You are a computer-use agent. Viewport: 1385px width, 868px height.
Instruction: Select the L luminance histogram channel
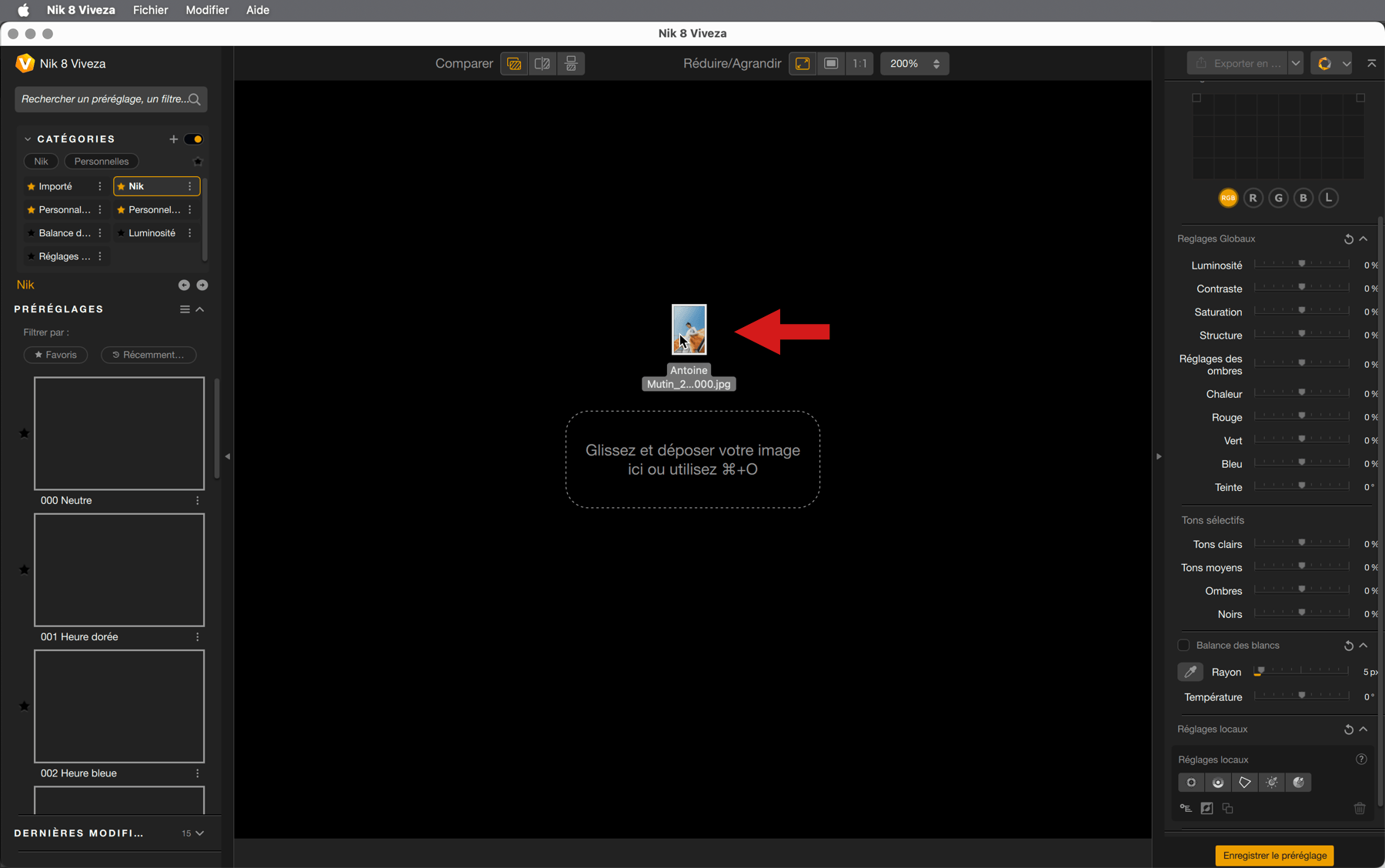(x=1329, y=198)
